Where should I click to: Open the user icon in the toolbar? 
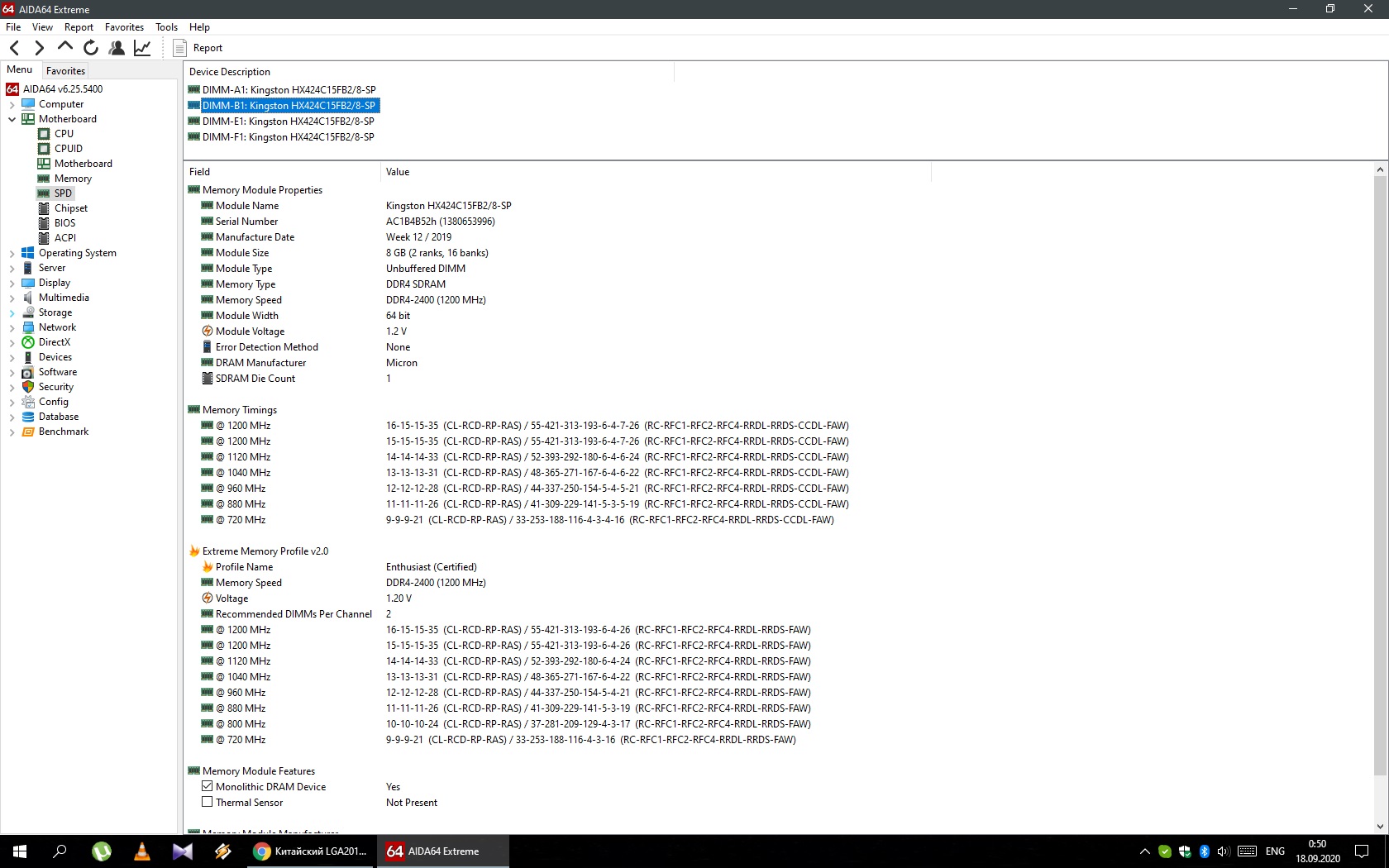pos(117,48)
